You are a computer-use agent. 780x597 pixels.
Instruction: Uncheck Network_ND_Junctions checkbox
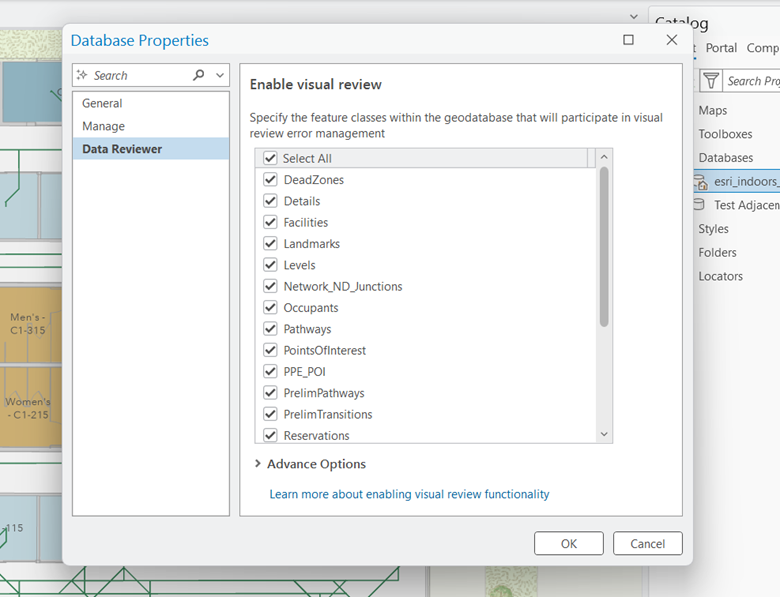(270, 287)
